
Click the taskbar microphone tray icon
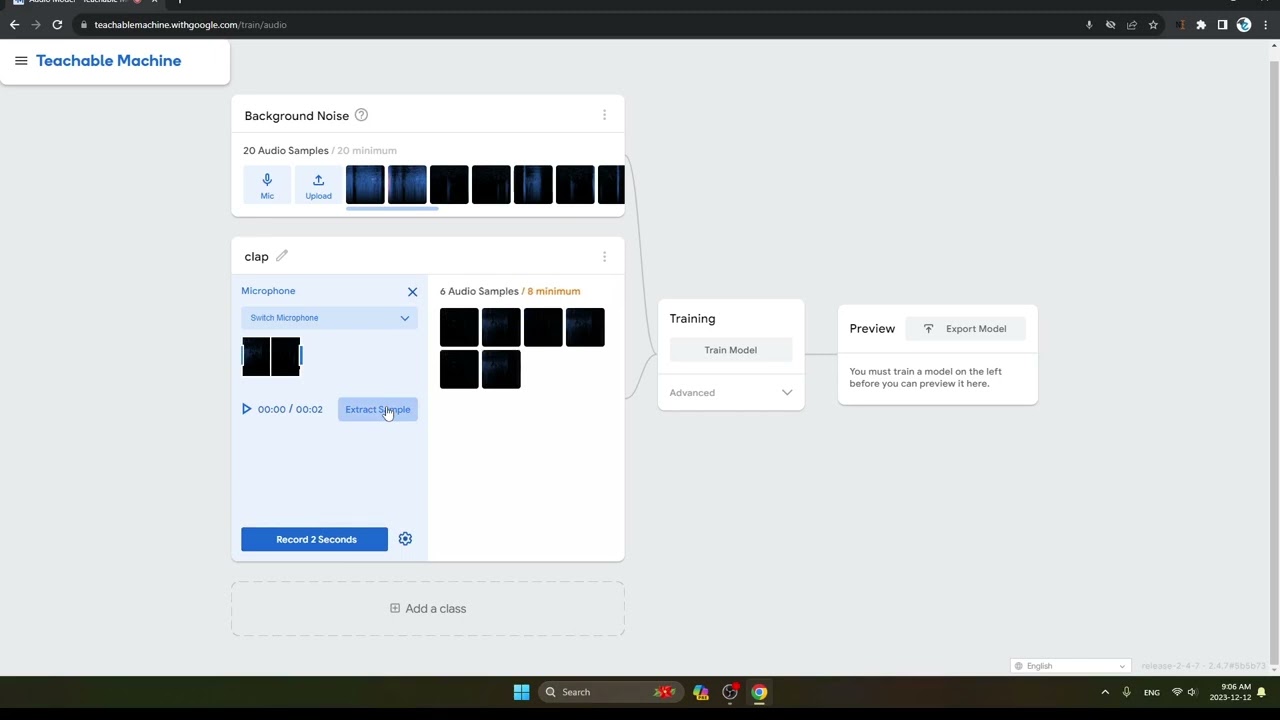coord(1126,692)
